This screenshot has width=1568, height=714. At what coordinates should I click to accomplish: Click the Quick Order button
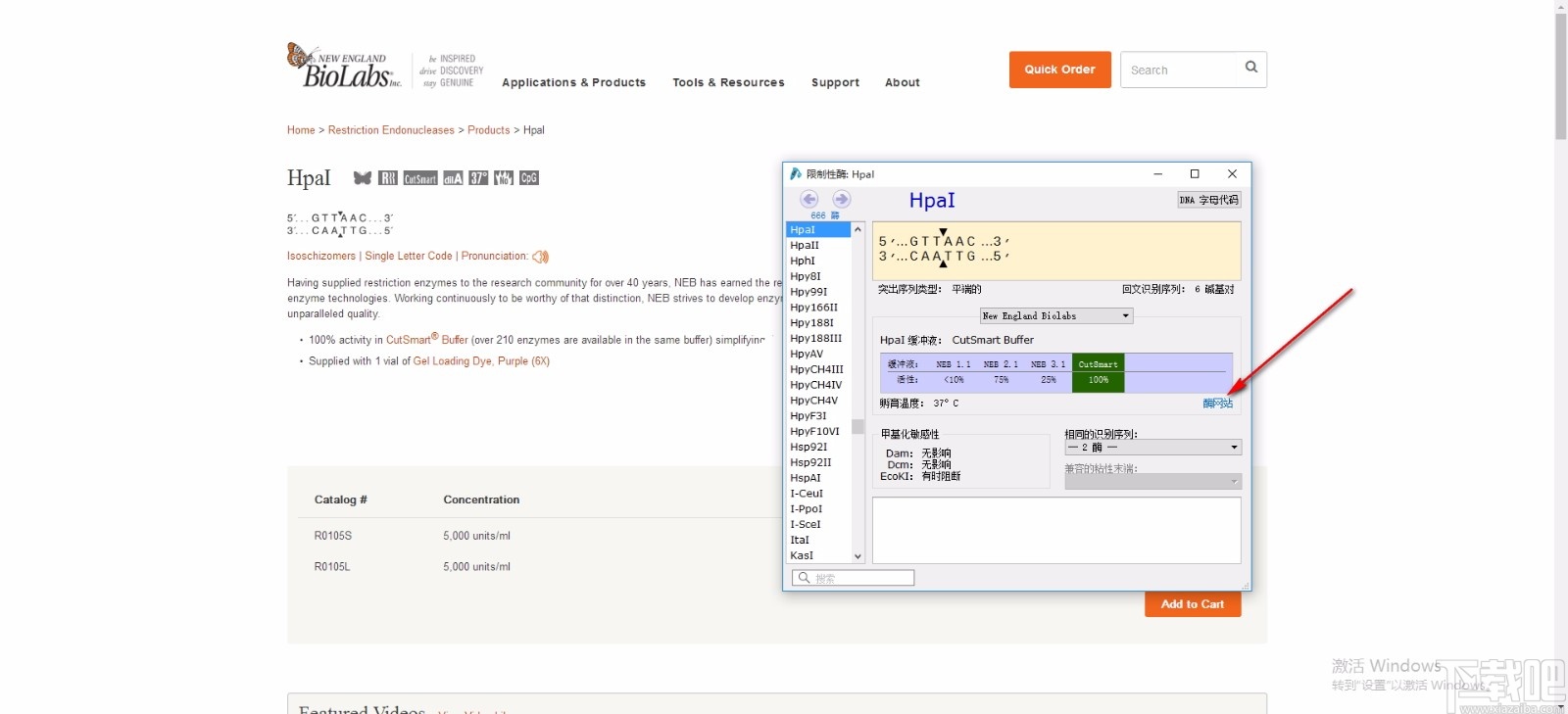click(1060, 70)
